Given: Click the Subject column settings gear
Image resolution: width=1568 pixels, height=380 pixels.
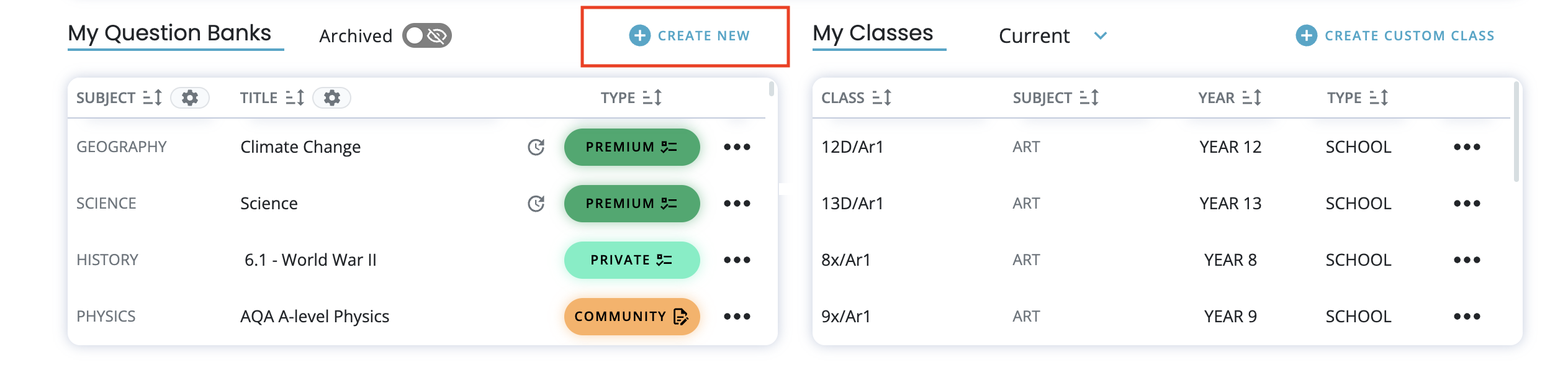Looking at the screenshot, I should pos(190,97).
